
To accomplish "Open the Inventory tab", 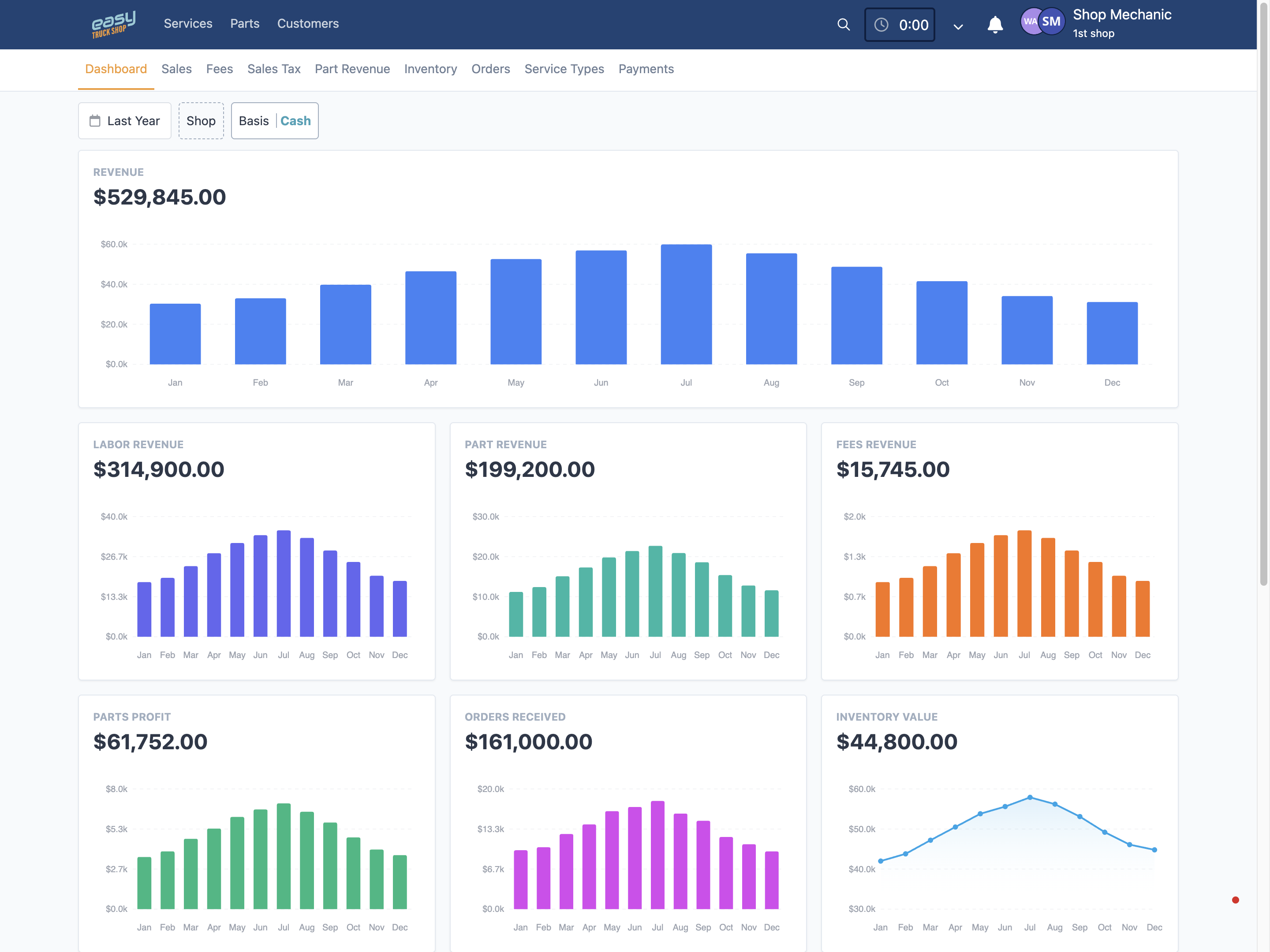I will [x=430, y=69].
